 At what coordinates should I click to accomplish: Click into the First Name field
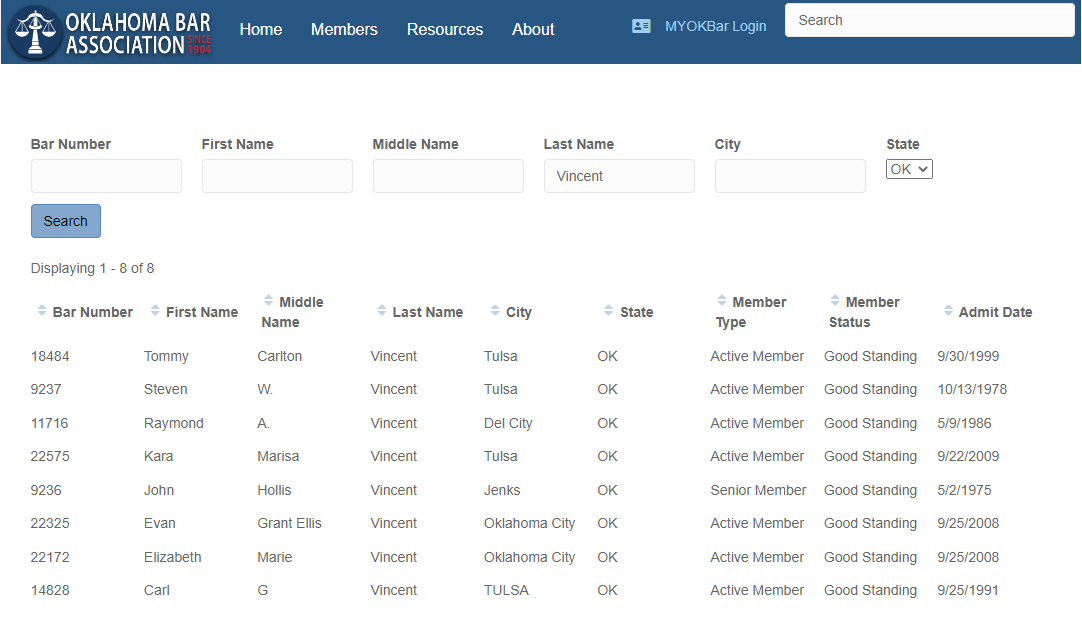277,176
